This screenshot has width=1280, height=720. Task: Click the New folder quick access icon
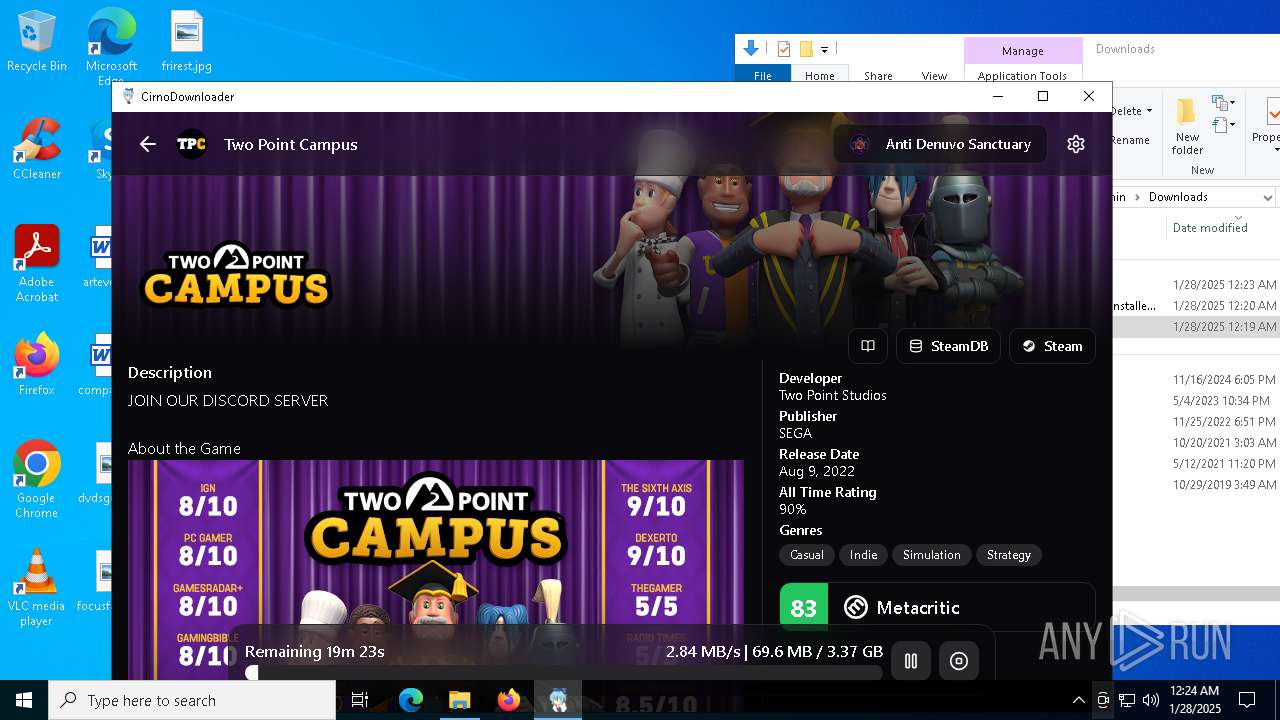pos(805,49)
